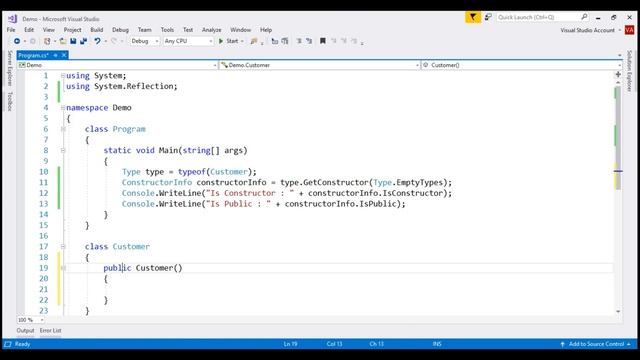
Task: Click the Previous Bookmark toolbar icon
Action: pos(333,41)
